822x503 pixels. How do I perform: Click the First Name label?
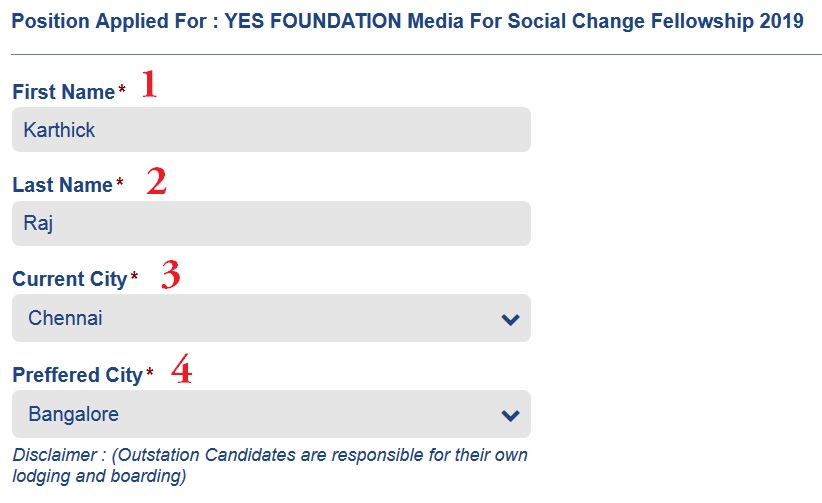point(63,92)
